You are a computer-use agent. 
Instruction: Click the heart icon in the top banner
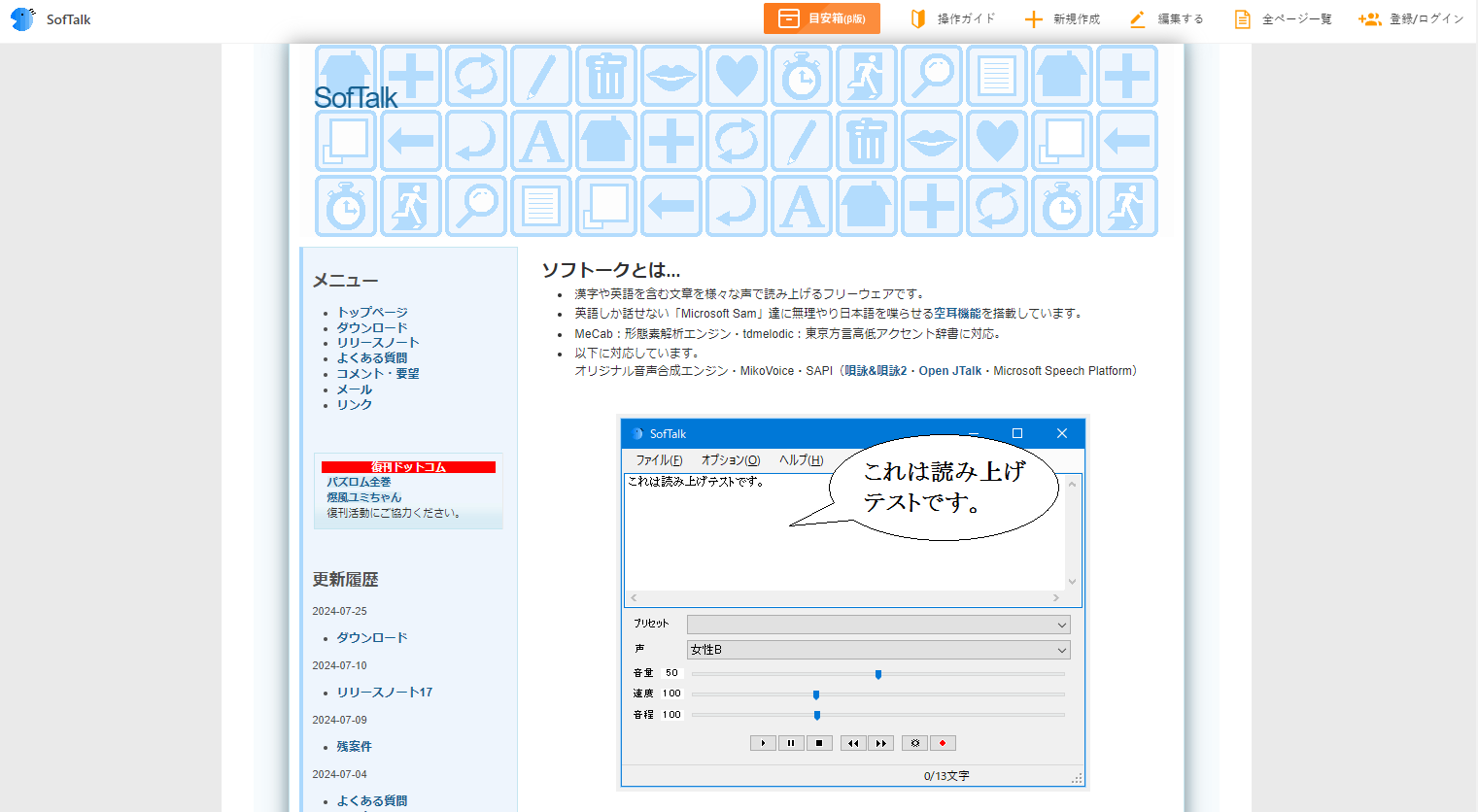point(736,75)
